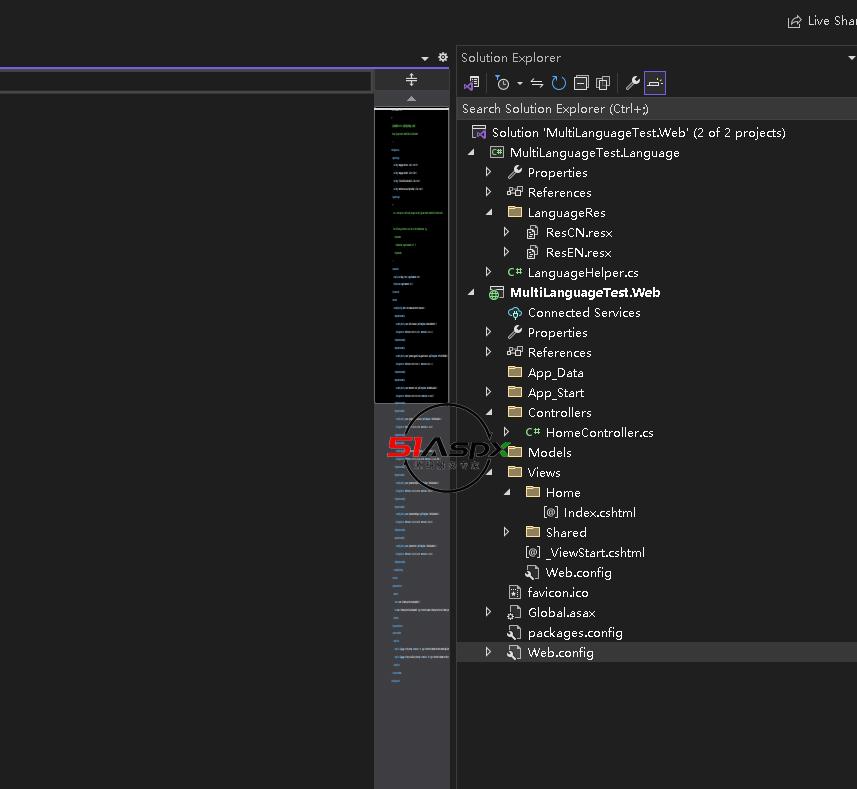Collapse the LanguageRes folder

point(489,212)
